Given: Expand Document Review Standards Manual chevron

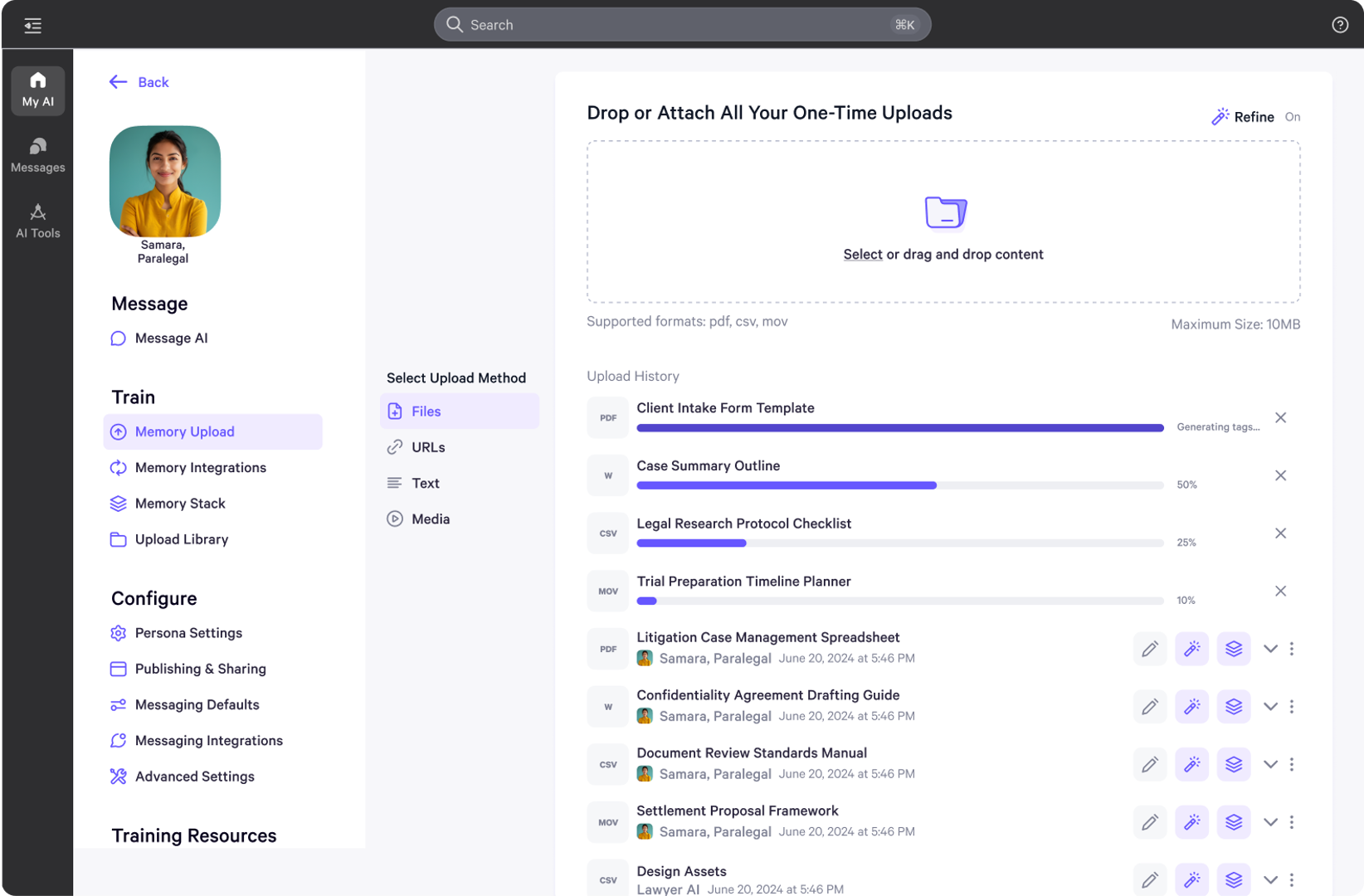Looking at the screenshot, I should click(1270, 764).
